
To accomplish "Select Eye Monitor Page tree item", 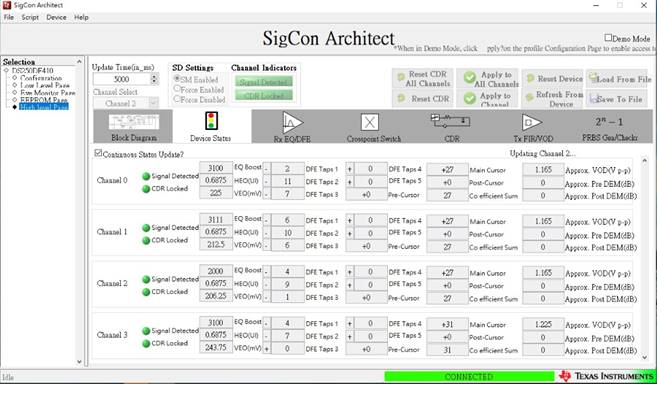I will pos(47,92).
